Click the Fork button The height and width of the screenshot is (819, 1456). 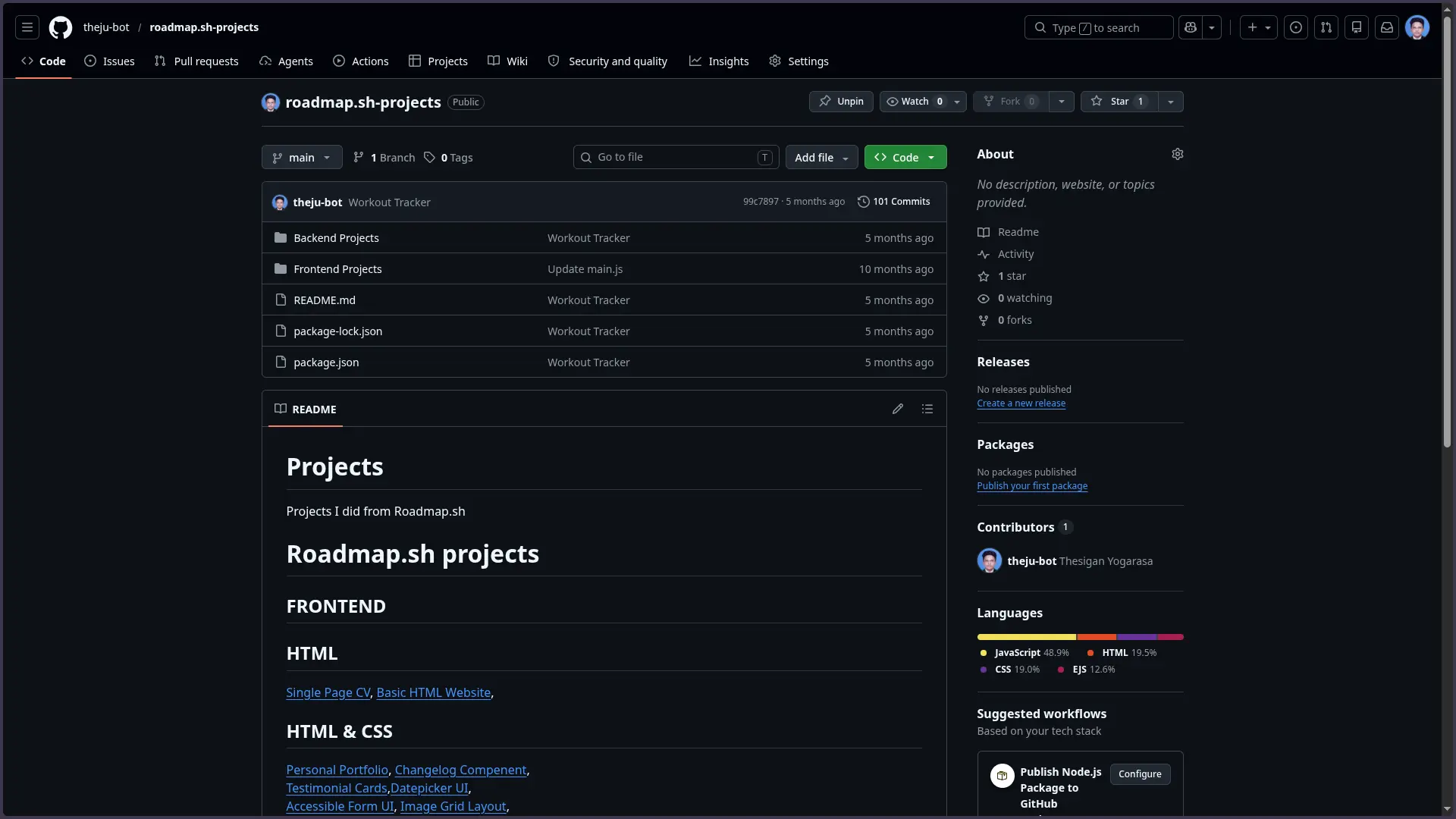tap(1011, 102)
